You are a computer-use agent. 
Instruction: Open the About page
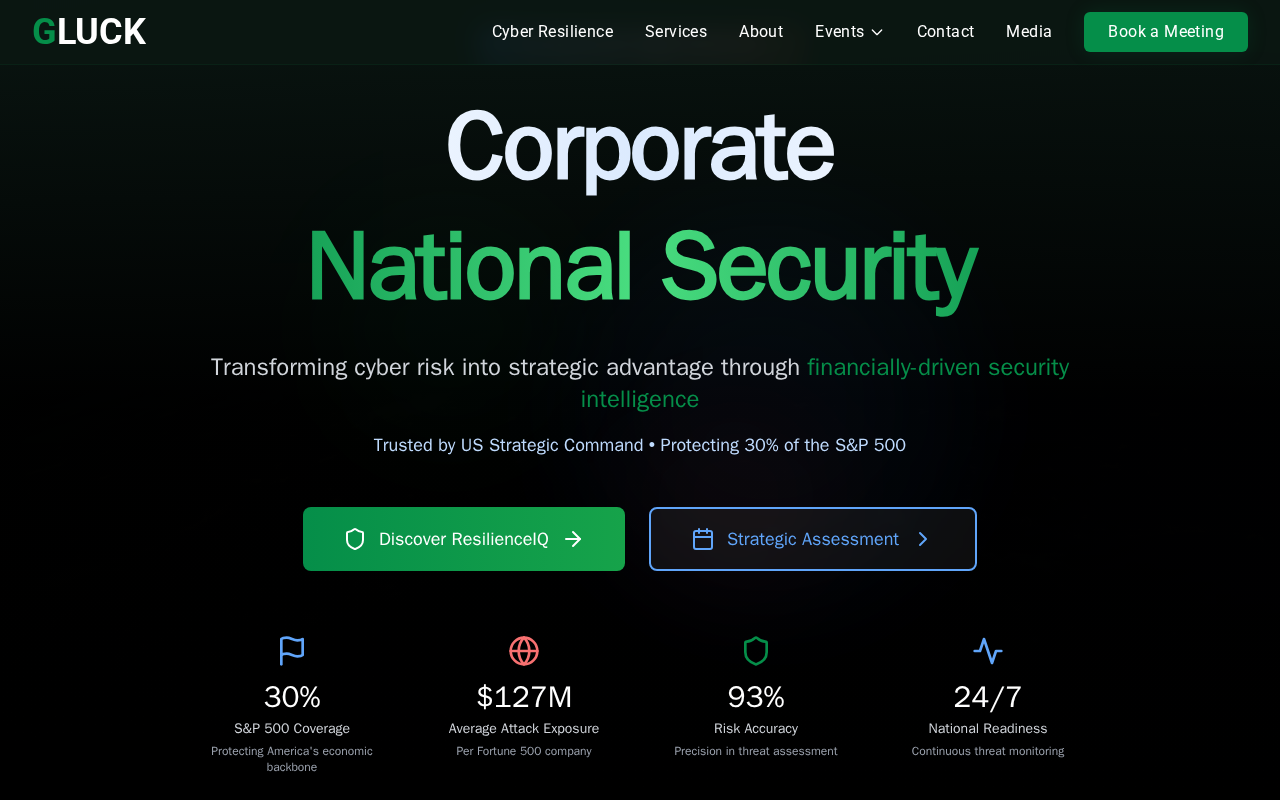761,32
